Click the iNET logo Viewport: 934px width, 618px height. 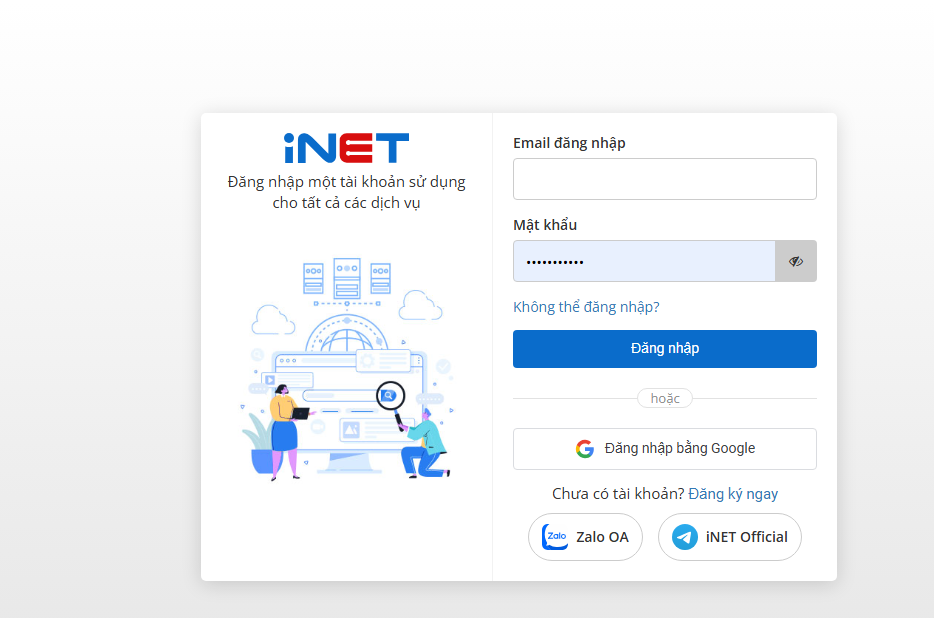346,148
